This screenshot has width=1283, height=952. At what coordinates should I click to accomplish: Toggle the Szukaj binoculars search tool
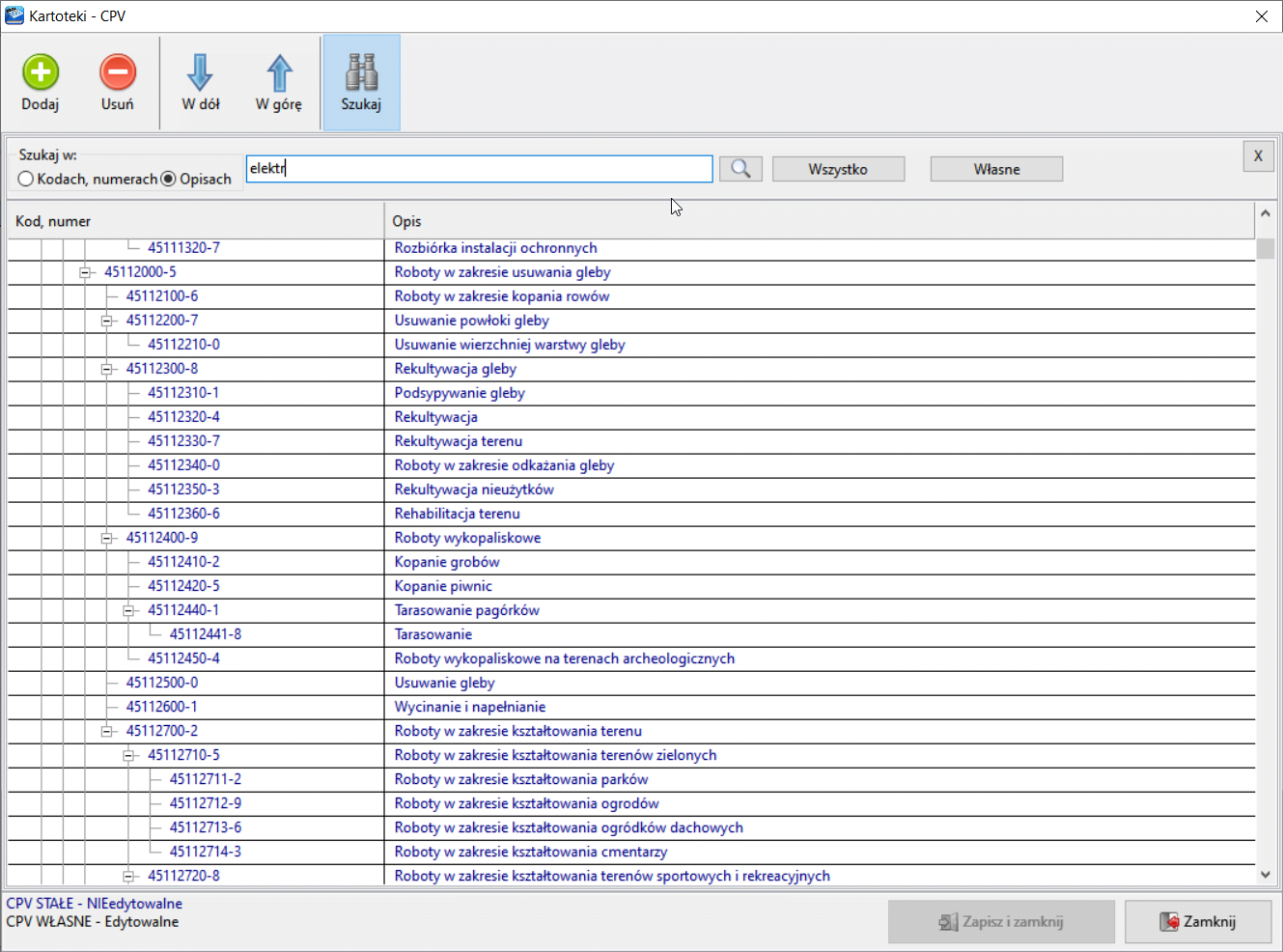pos(361,83)
